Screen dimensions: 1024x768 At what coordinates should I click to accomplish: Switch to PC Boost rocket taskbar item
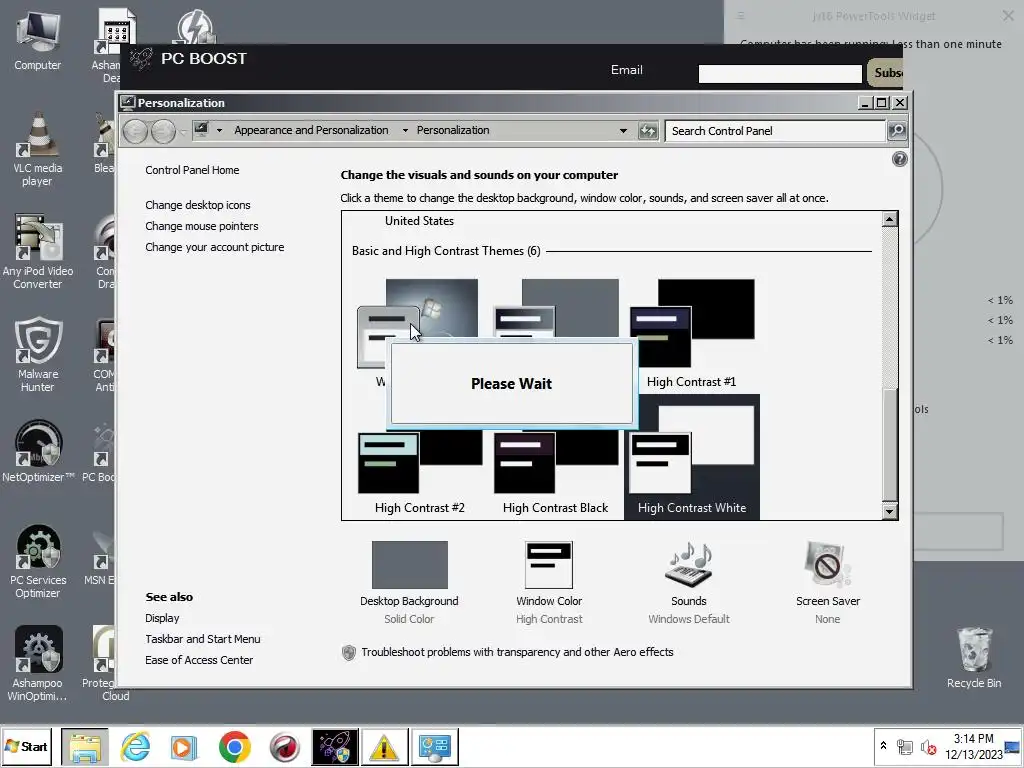[x=334, y=746]
